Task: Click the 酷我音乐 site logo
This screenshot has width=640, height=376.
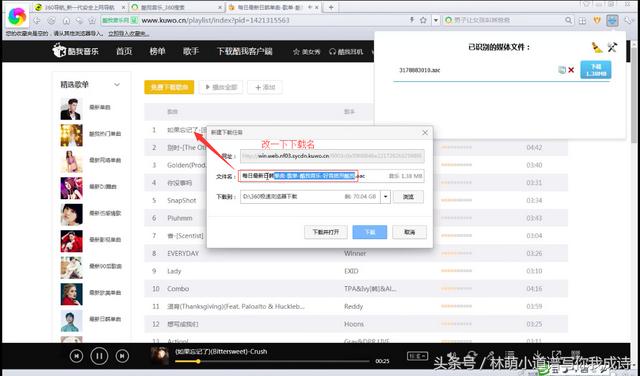Action: tap(76, 51)
